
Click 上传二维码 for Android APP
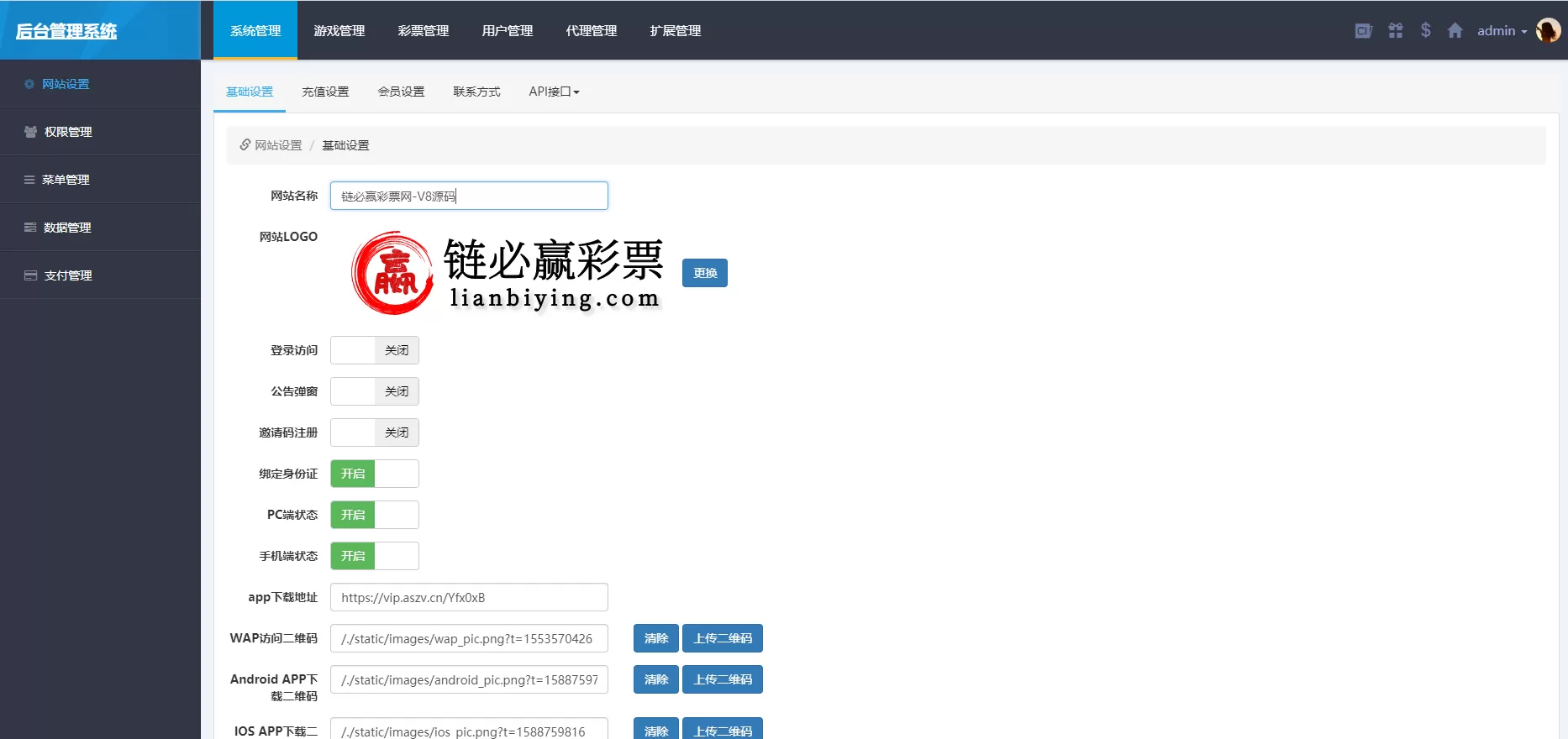click(x=723, y=679)
